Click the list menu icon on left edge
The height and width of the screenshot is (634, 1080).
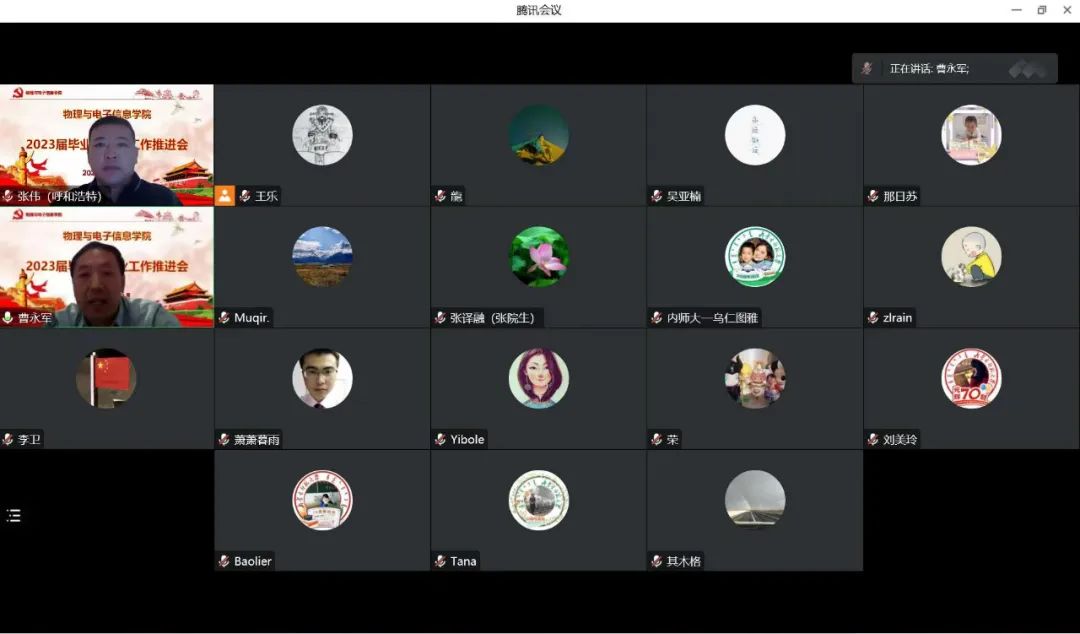[13, 516]
